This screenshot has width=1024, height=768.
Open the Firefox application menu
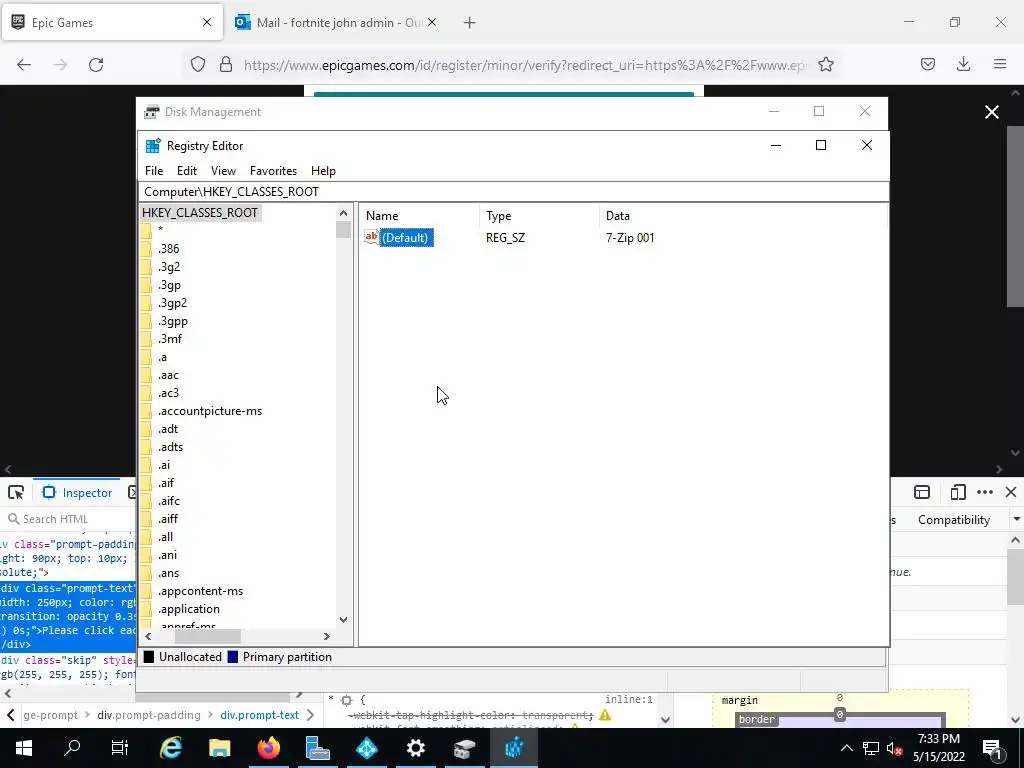point(1000,64)
